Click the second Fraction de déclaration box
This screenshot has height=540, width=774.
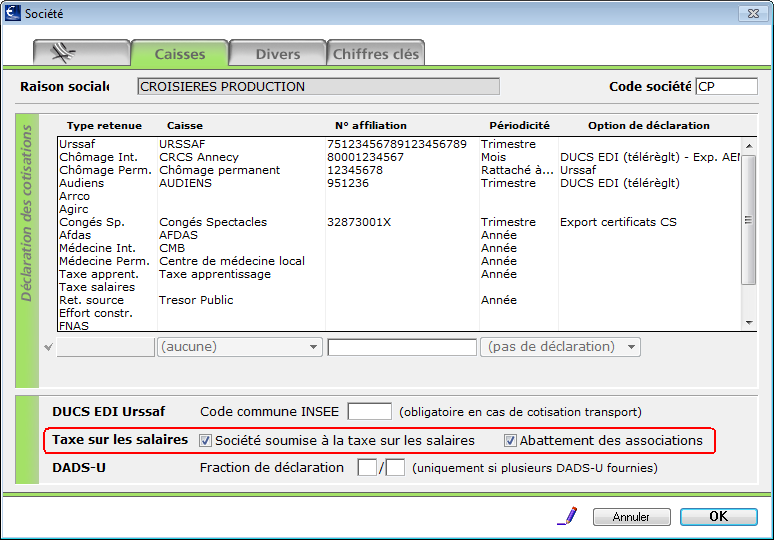[x=395, y=467]
